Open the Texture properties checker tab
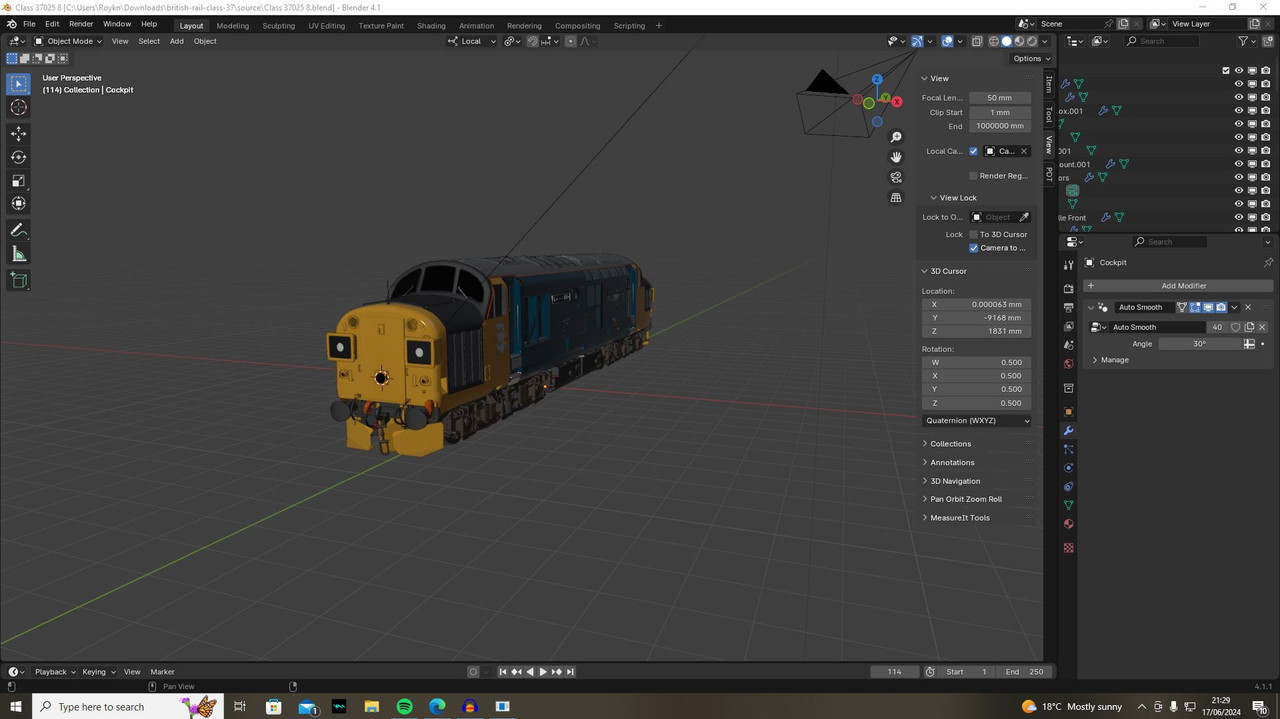The image size is (1280, 719). 1069,548
